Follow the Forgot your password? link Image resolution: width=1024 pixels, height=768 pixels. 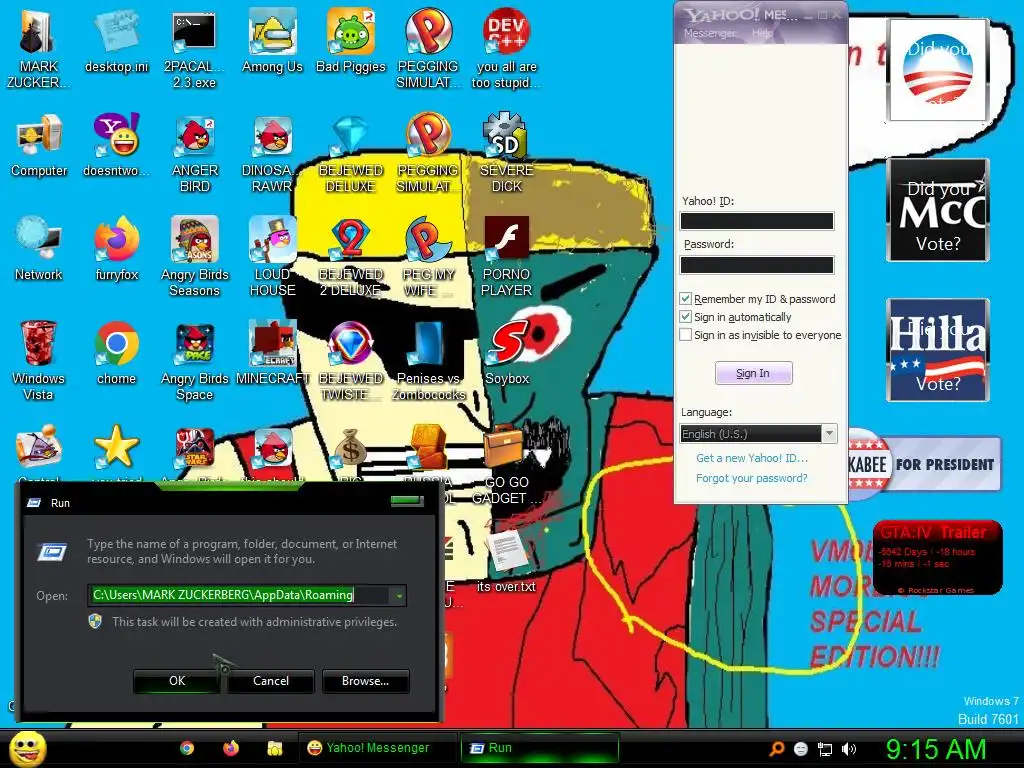pyautogui.click(x=752, y=478)
